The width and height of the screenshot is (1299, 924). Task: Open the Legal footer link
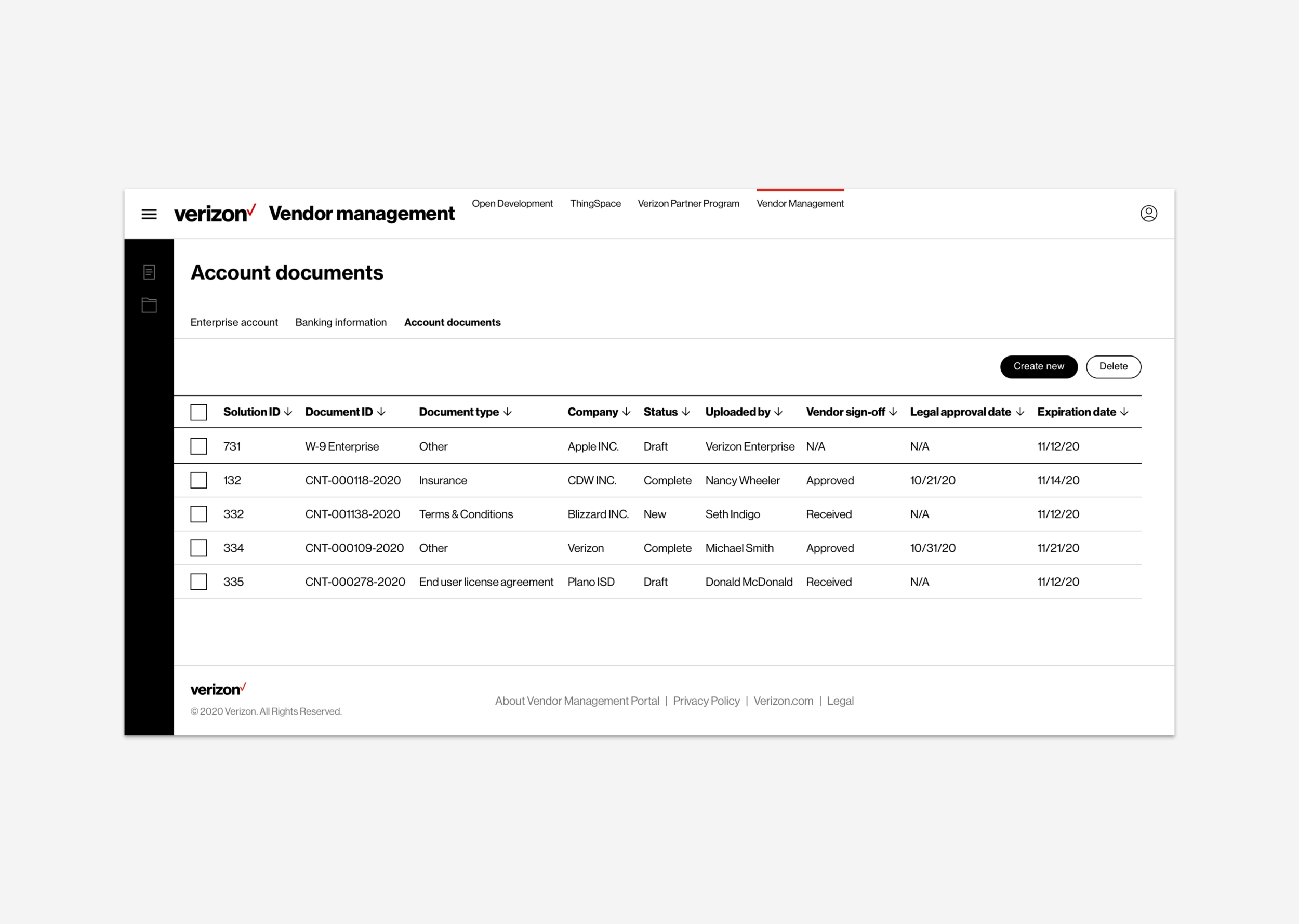[x=840, y=701]
